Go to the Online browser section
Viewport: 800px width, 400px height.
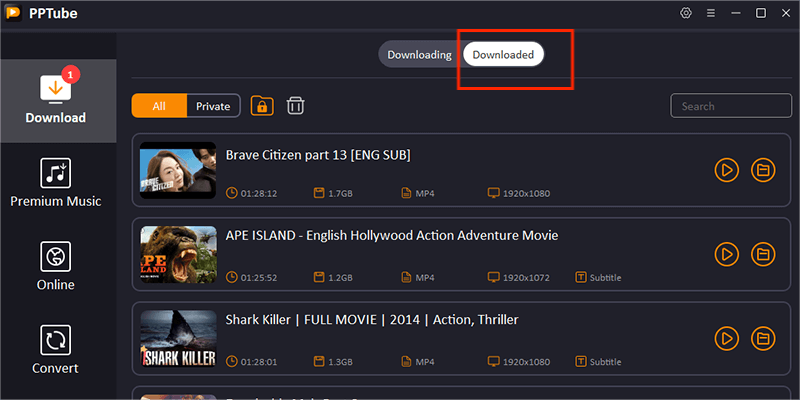click(x=56, y=267)
